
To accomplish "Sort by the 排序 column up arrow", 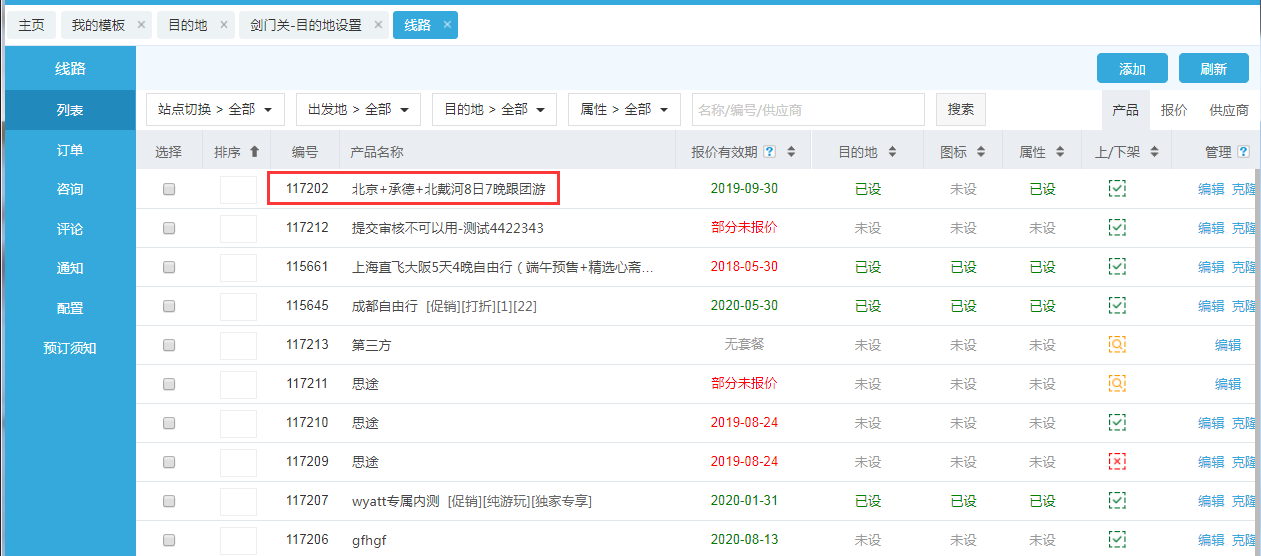I will coord(254,152).
